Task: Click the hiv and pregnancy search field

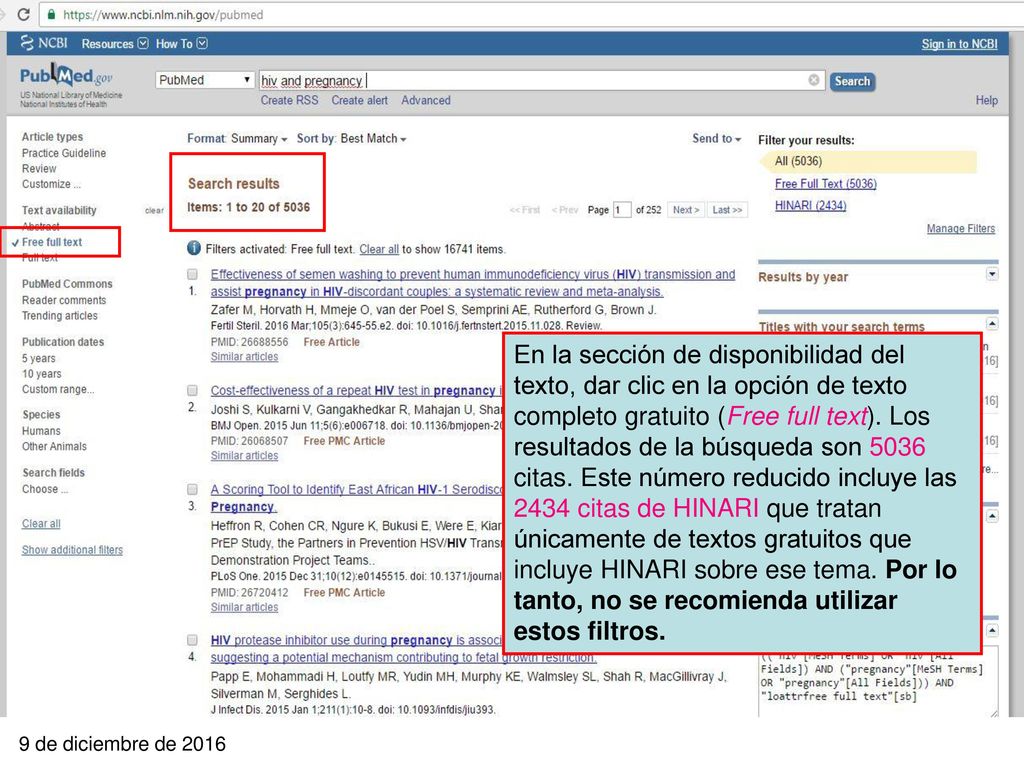Action: [x=542, y=80]
